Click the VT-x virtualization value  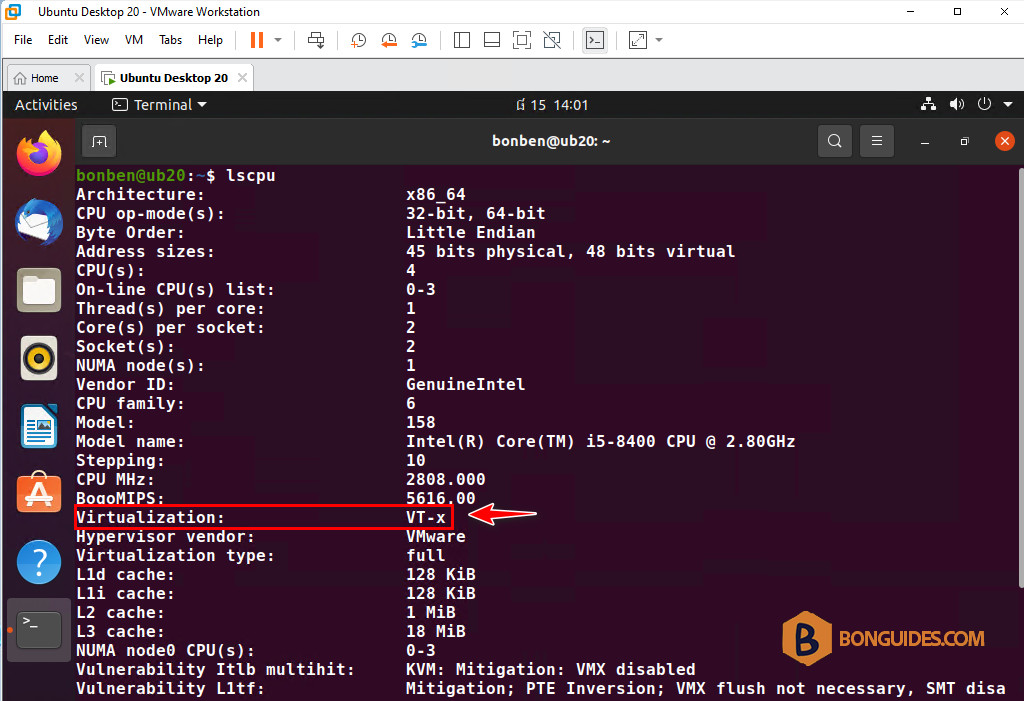(426, 517)
